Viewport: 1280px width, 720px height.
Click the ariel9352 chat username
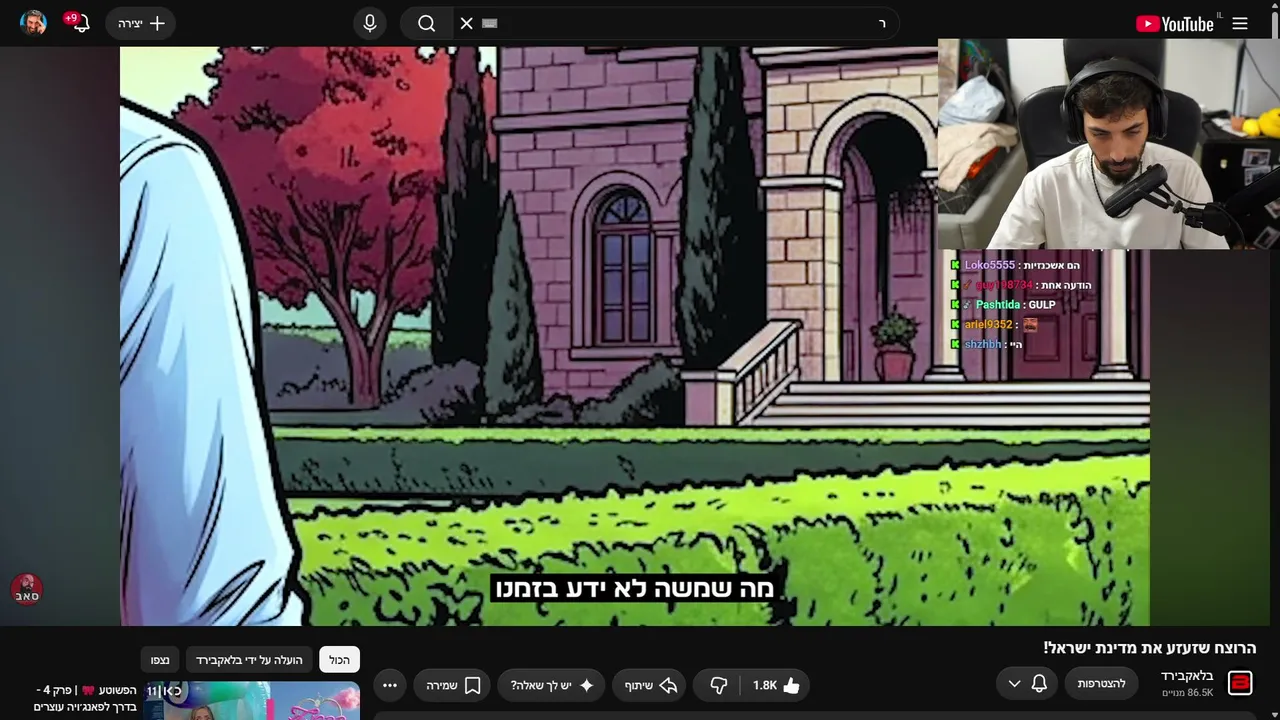989,325
